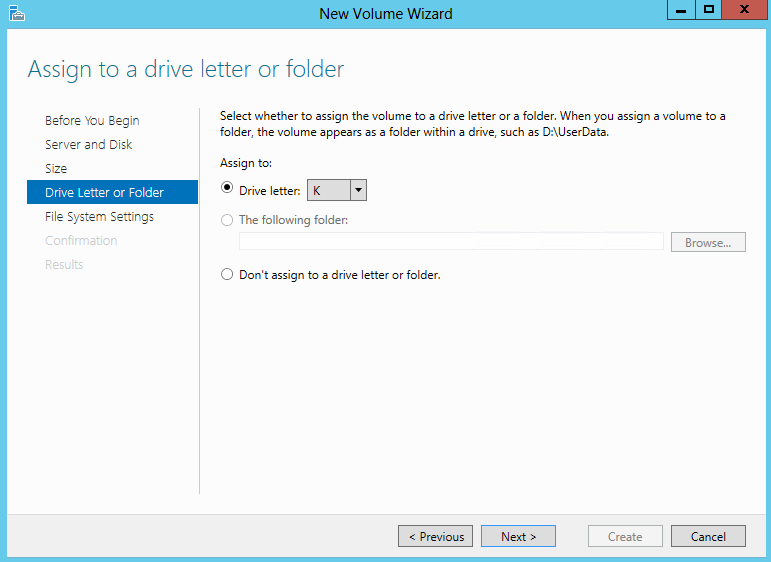Maximize the wizard window
Viewport: 771px width, 562px height.
point(709,10)
